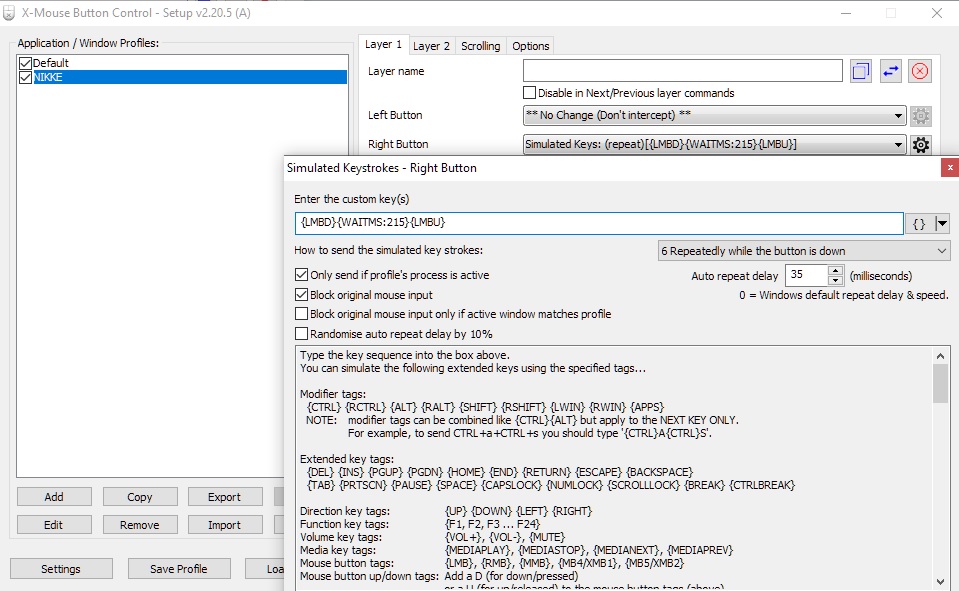Click the help text scrollbar down arrow
The image size is (959, 591).
(x=940, y=582)
